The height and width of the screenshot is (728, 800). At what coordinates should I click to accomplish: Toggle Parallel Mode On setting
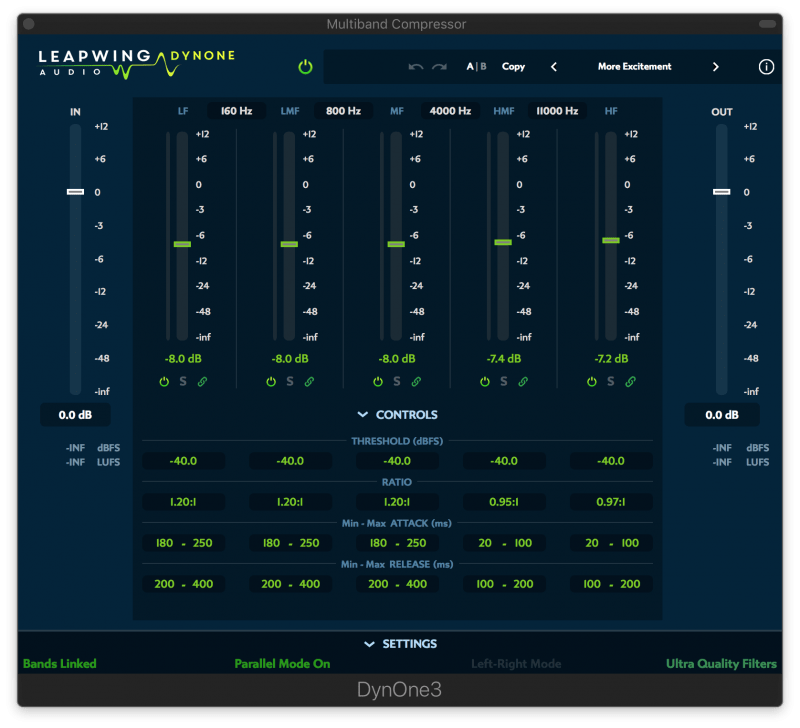pyautogui.click(x=282, y=663)
